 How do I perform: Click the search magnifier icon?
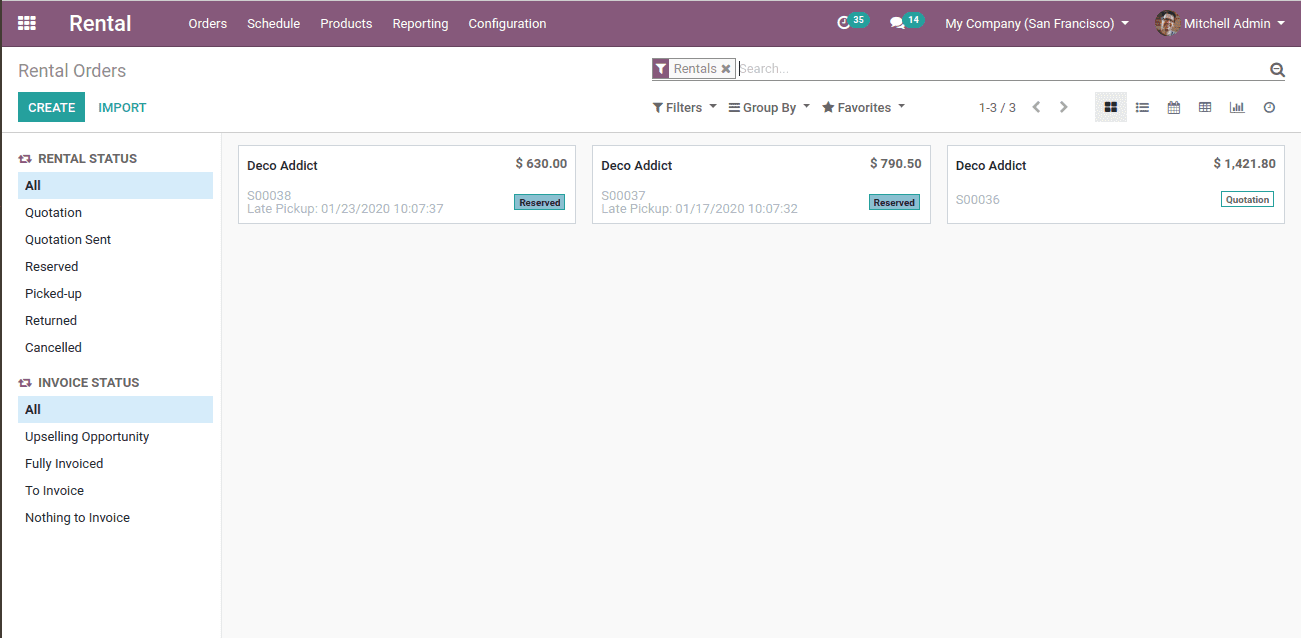pos(1277,69)
